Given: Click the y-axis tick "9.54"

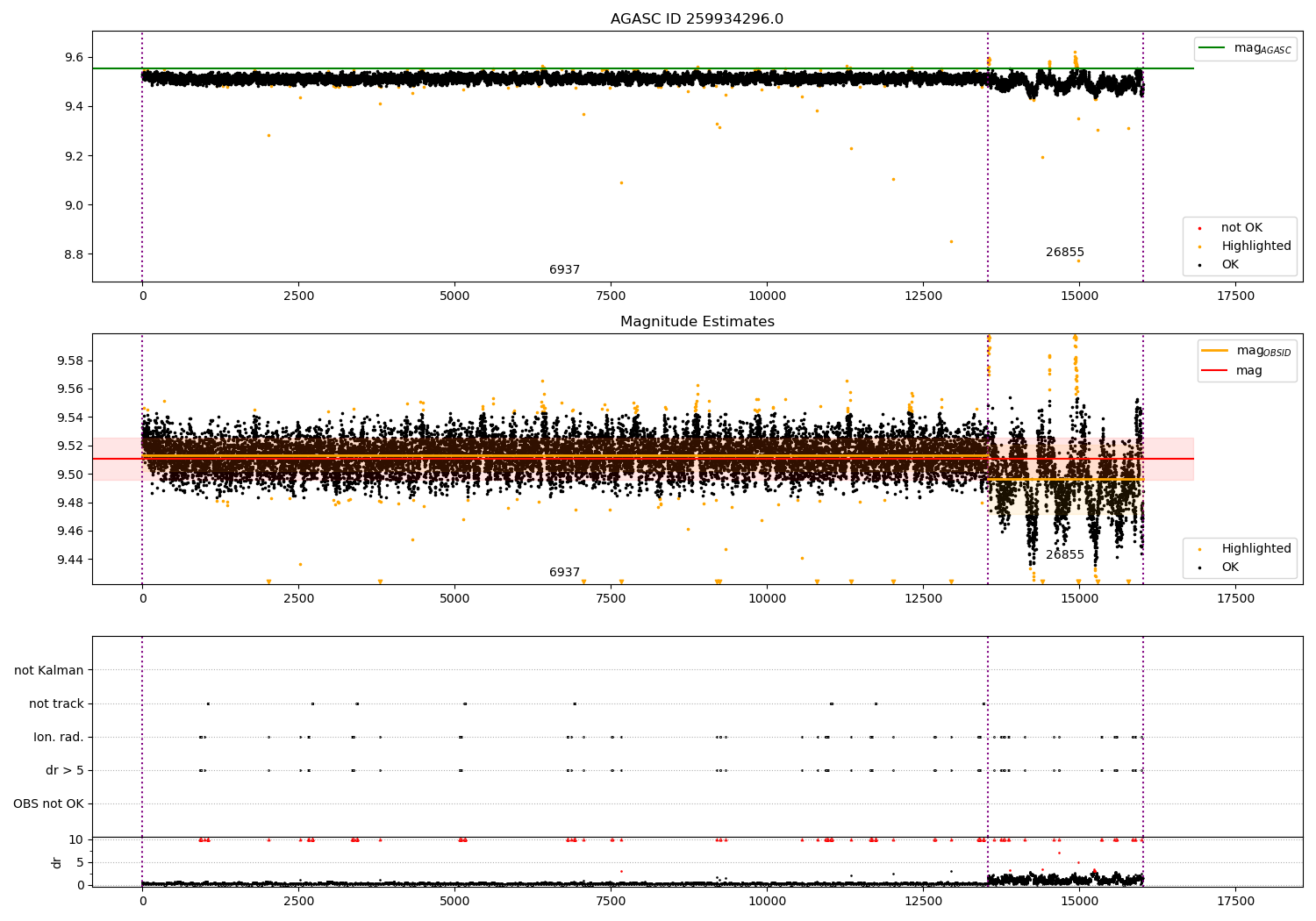Looking at the screenshot, I should pyautogui.click(x=70, y=418).
